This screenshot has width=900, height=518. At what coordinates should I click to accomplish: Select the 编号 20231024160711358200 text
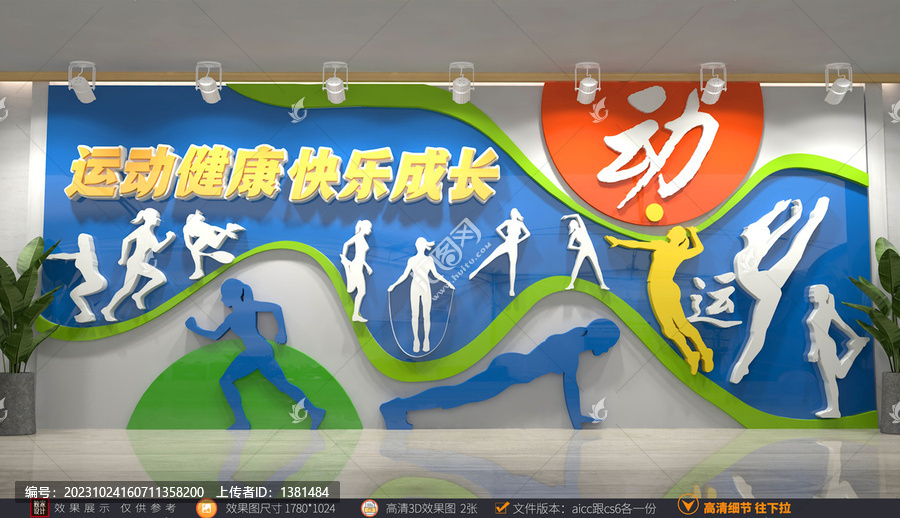coord(114,492)
